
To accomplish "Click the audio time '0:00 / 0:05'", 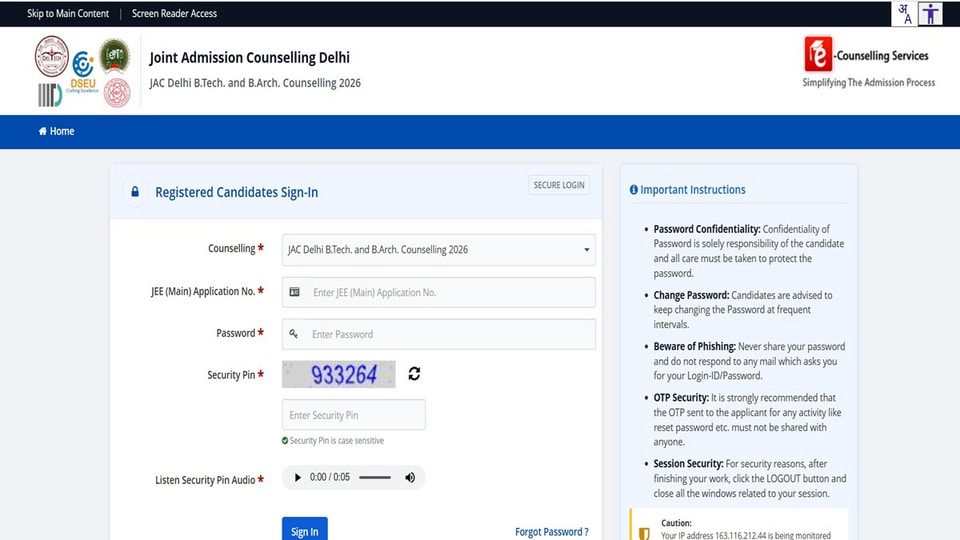I will 329,477.
